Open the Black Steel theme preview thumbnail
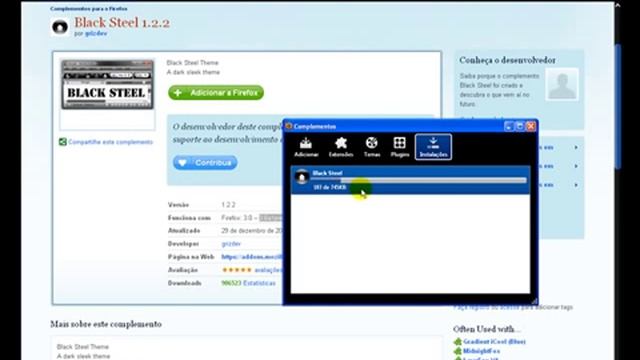This screenshot has width=640, height=360. point(107,85)
